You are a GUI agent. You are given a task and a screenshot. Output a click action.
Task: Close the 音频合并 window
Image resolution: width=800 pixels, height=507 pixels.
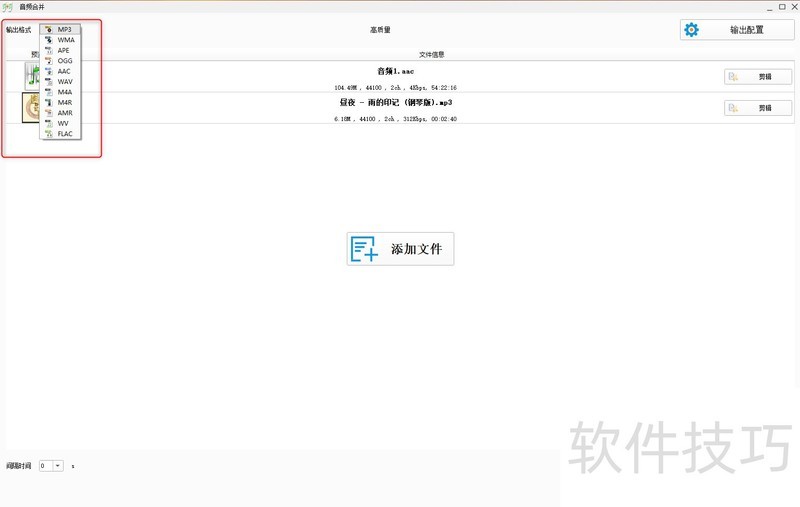click(x=794, y=7)
